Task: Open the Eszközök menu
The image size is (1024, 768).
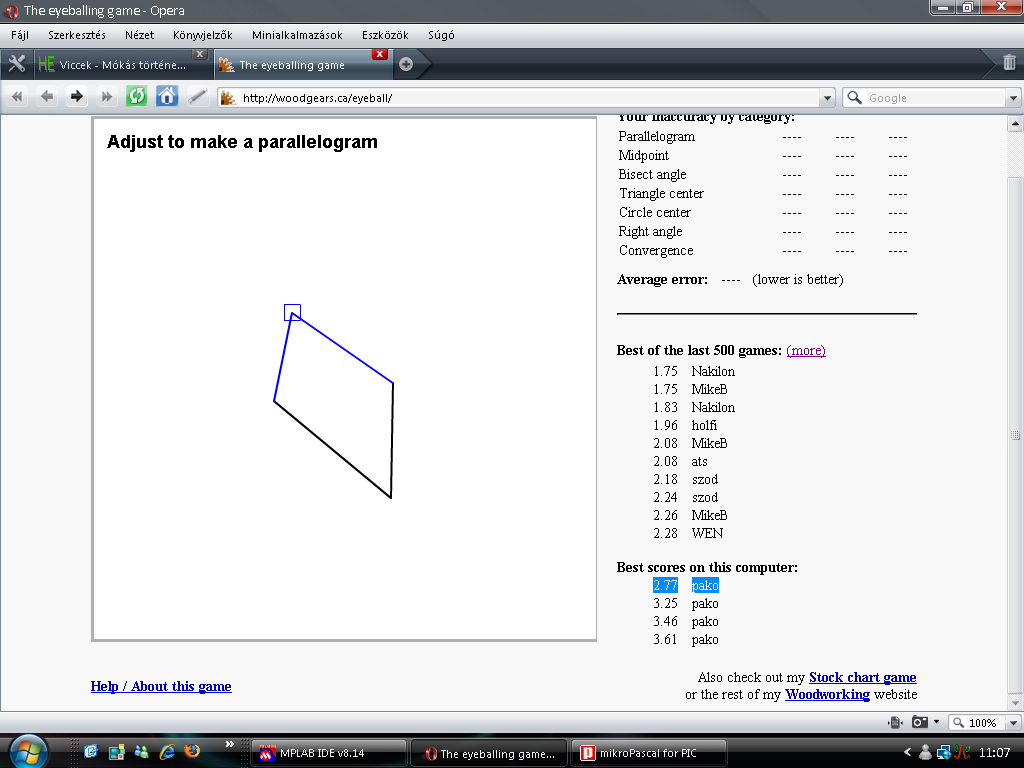Action: 385,35
